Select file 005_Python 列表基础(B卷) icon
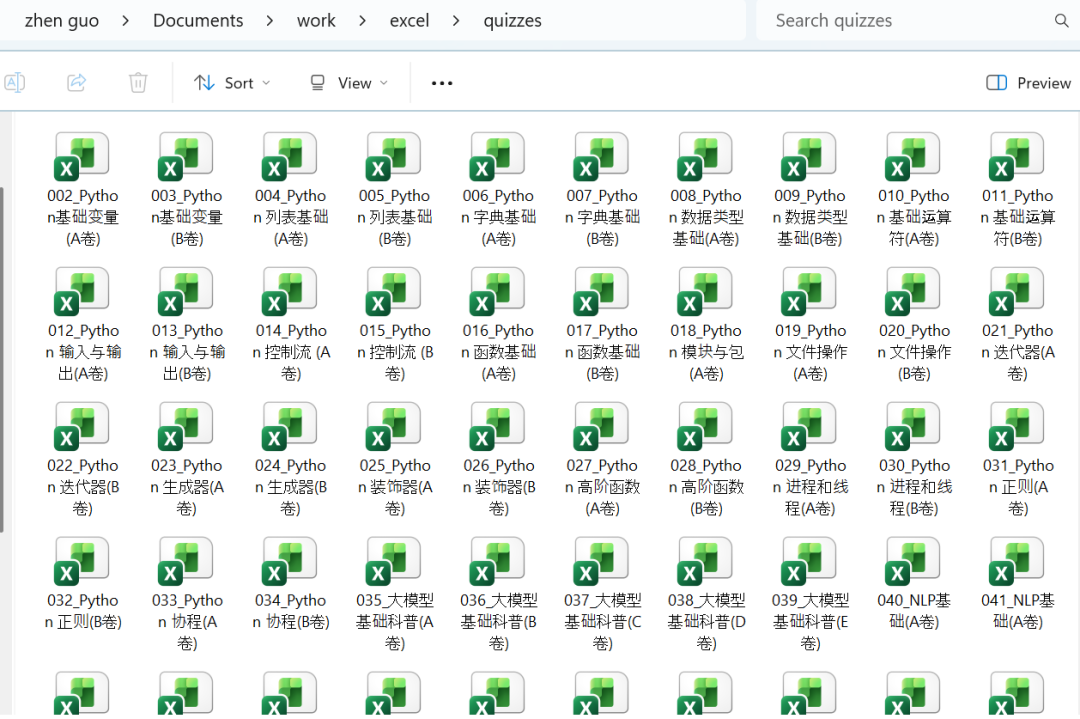Viewport: 1080px width, 719px height. click(x=394, y=158)
